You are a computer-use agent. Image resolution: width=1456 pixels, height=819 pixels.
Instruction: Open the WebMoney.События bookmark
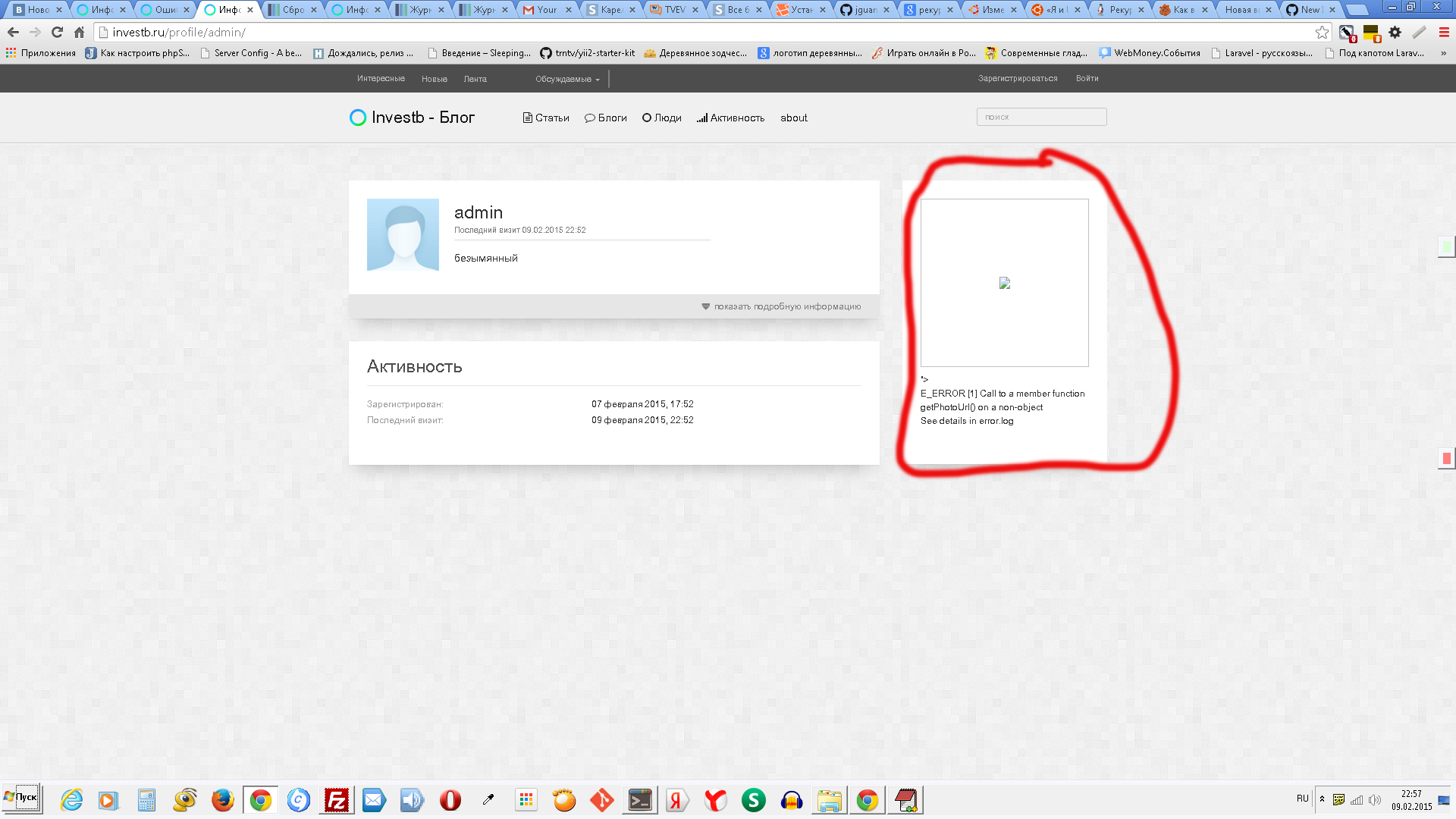[1150, 53]
